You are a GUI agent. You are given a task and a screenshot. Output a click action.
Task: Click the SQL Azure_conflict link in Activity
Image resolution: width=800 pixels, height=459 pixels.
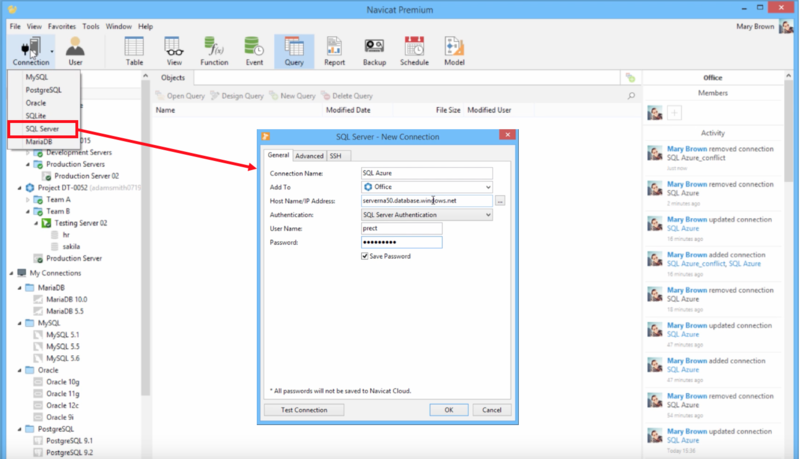pos(696,264)
